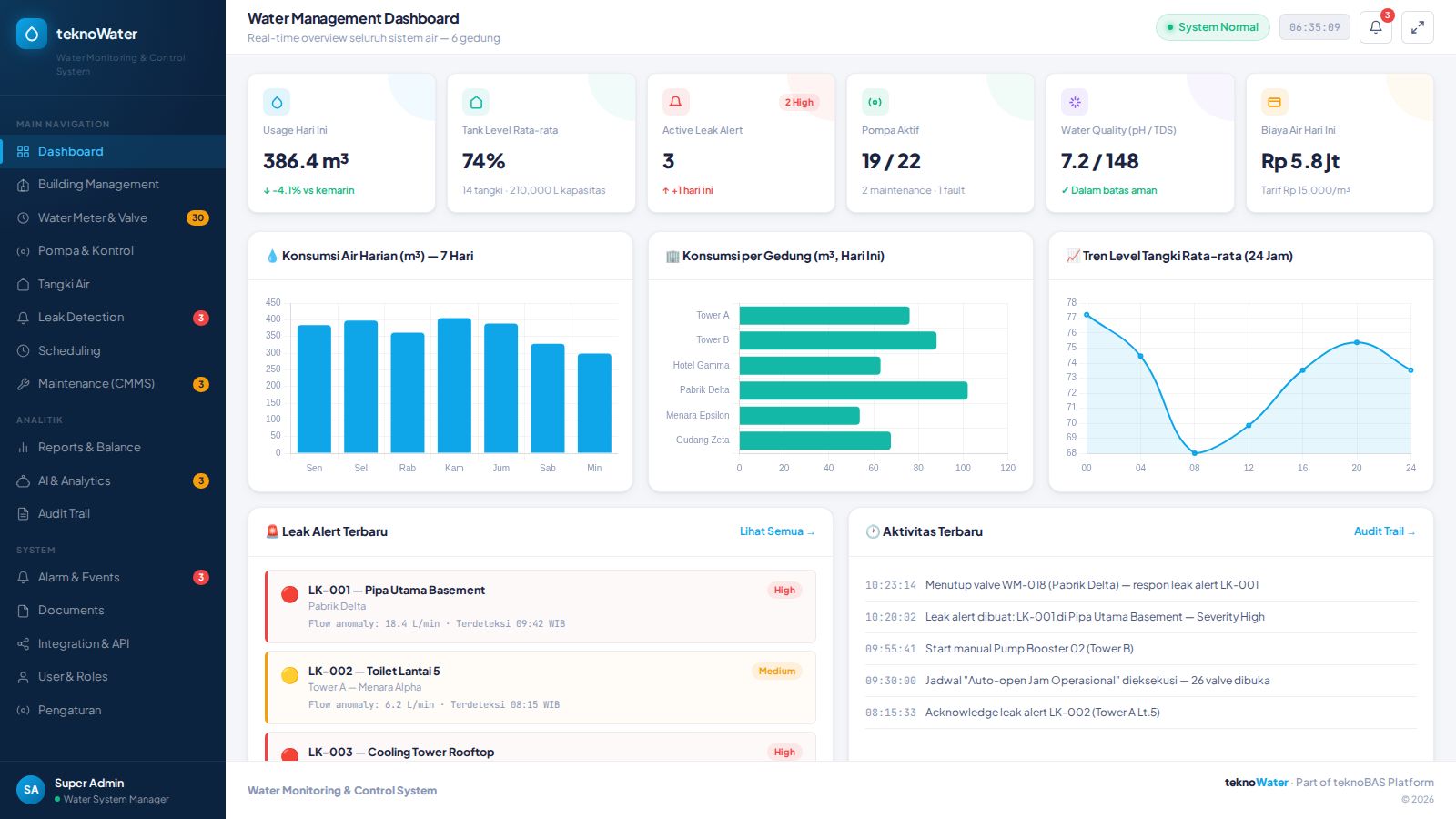Open the notification bell icon
1456x819 pixels.
click(x=1375, y=27)
